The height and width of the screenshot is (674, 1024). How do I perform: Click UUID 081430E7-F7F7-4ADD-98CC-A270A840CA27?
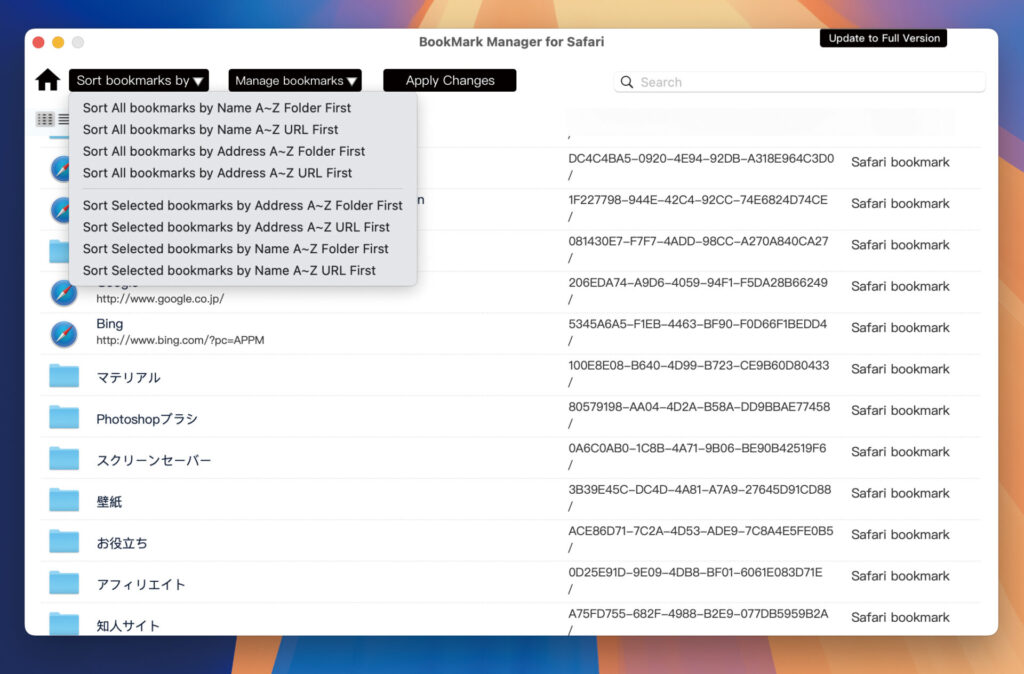[698, 241]
